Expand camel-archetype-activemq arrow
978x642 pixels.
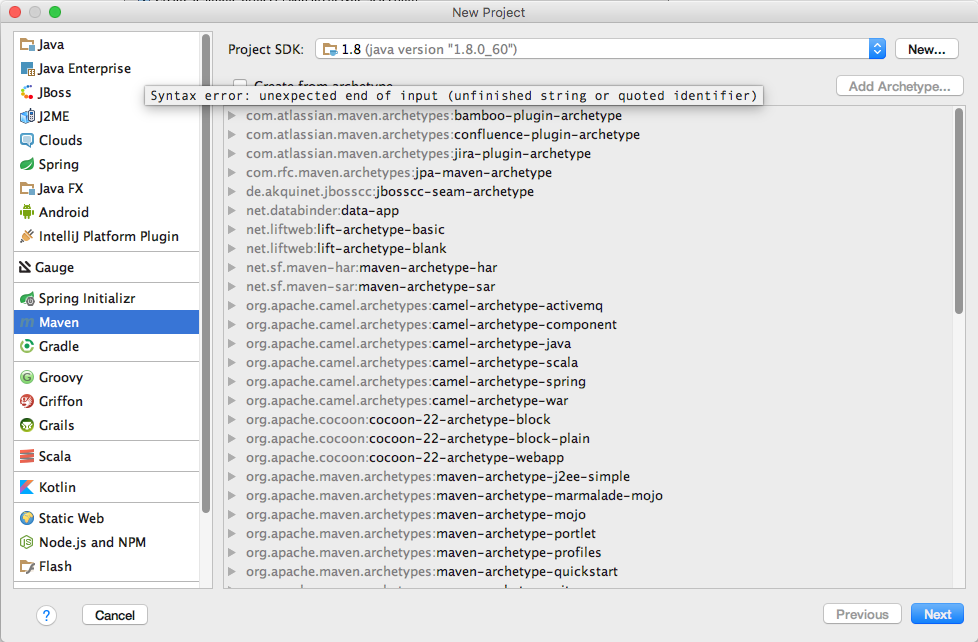pyautogui.click(x=231, y=306)
